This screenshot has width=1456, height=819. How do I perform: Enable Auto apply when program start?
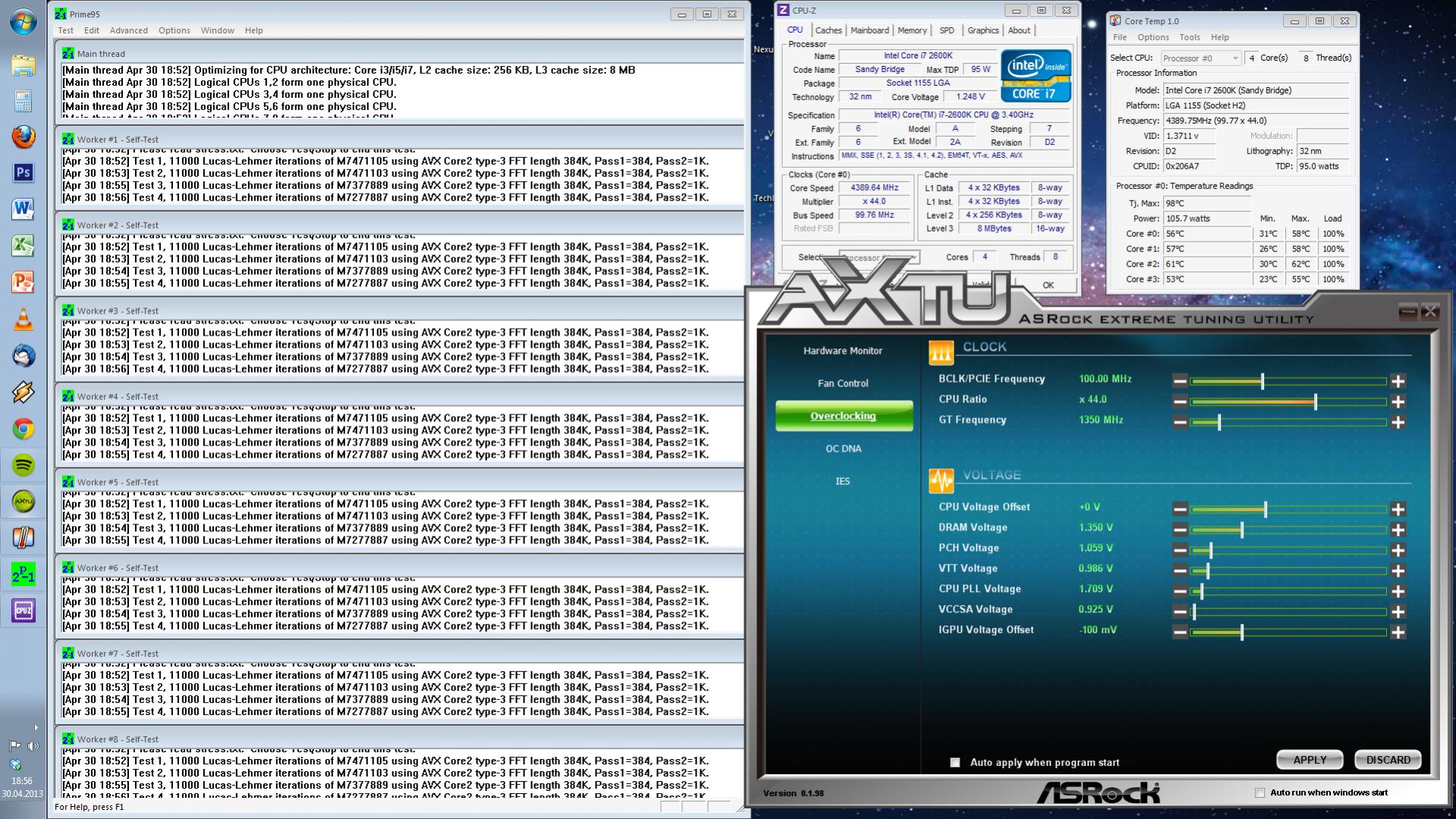coord(954,762)
